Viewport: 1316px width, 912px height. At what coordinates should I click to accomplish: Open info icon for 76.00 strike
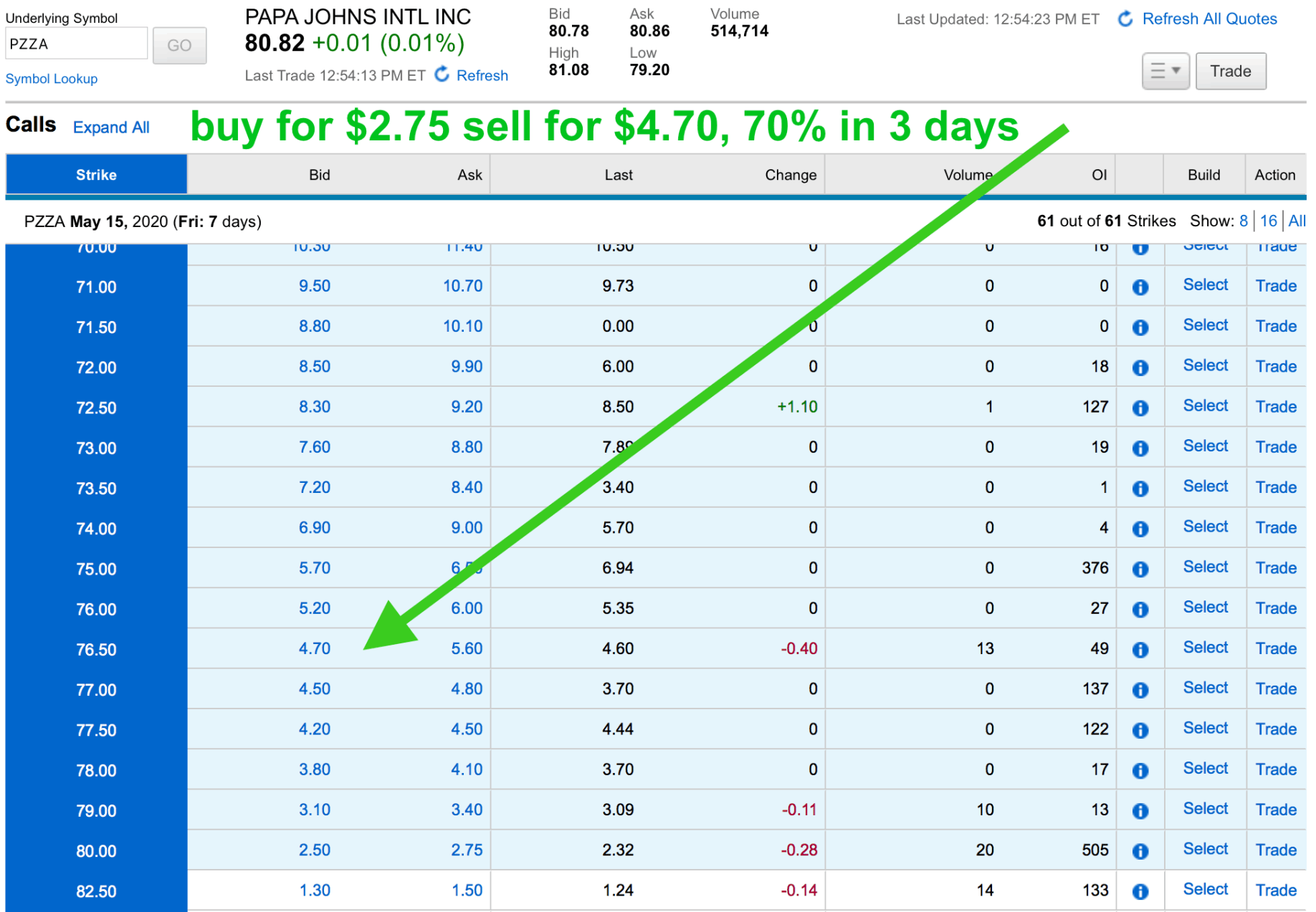1140,610
